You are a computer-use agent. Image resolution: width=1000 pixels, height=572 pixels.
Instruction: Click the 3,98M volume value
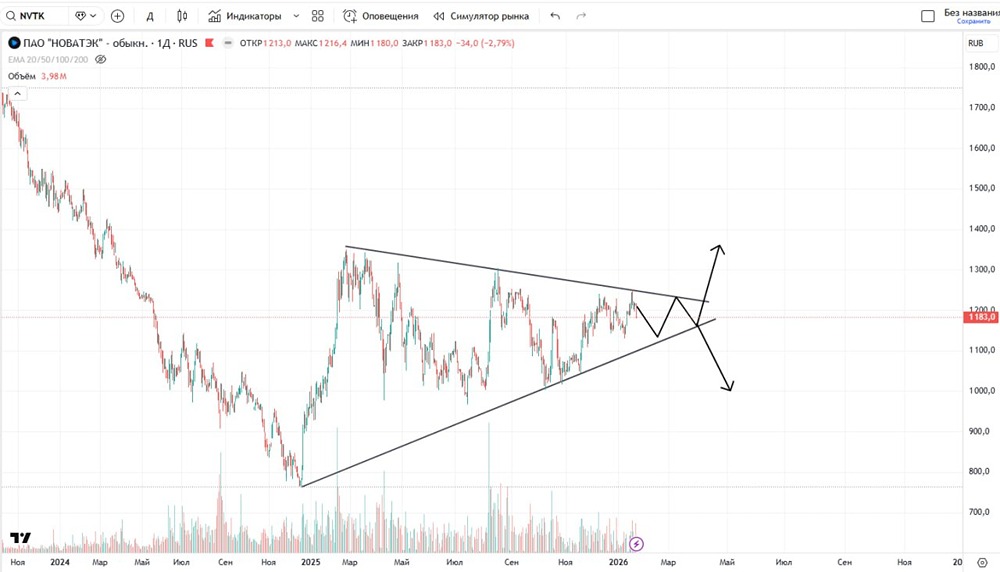tap(54, 76)
